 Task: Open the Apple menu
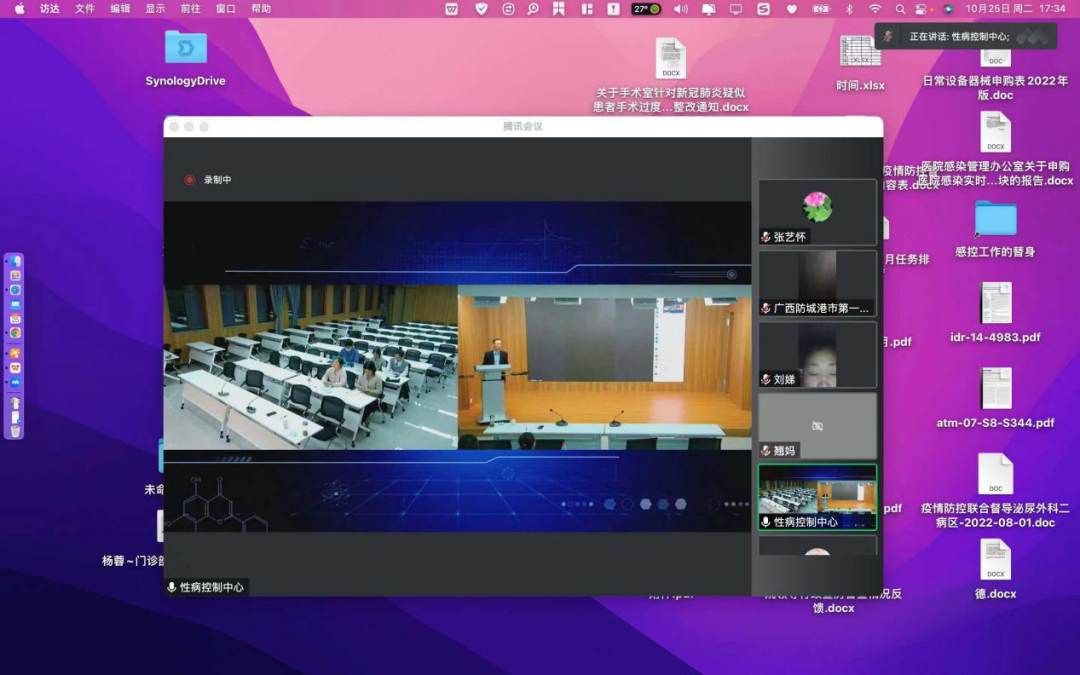coord(19,9)
